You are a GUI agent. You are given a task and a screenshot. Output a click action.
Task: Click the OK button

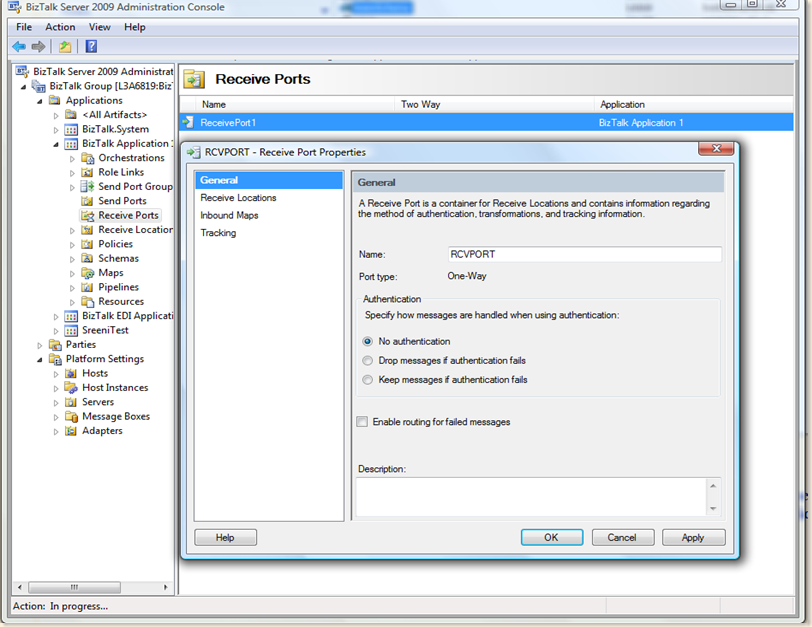552,537
